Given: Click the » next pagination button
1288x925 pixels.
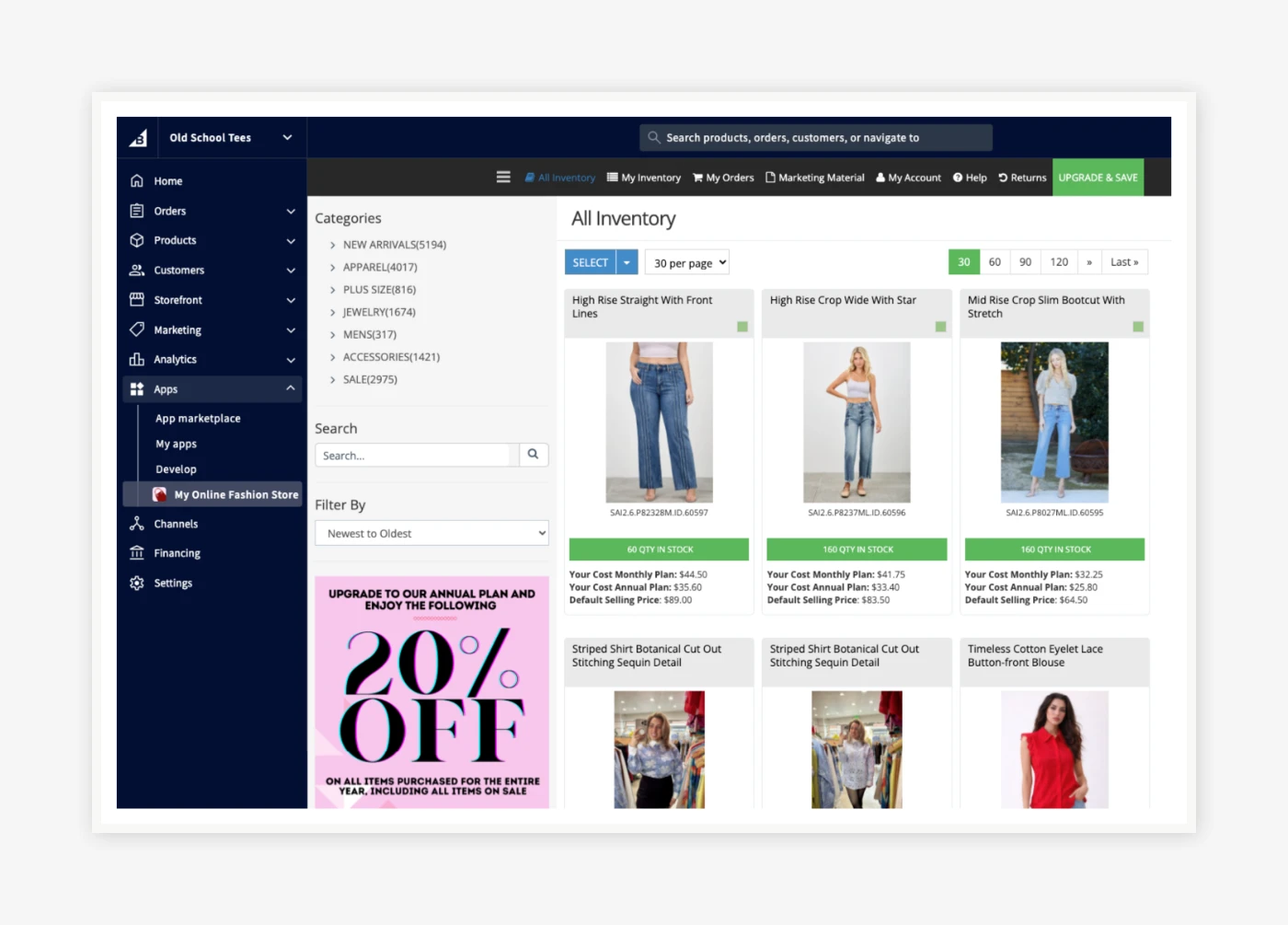Looking at the screenshot, I should tap(1089, 262).
